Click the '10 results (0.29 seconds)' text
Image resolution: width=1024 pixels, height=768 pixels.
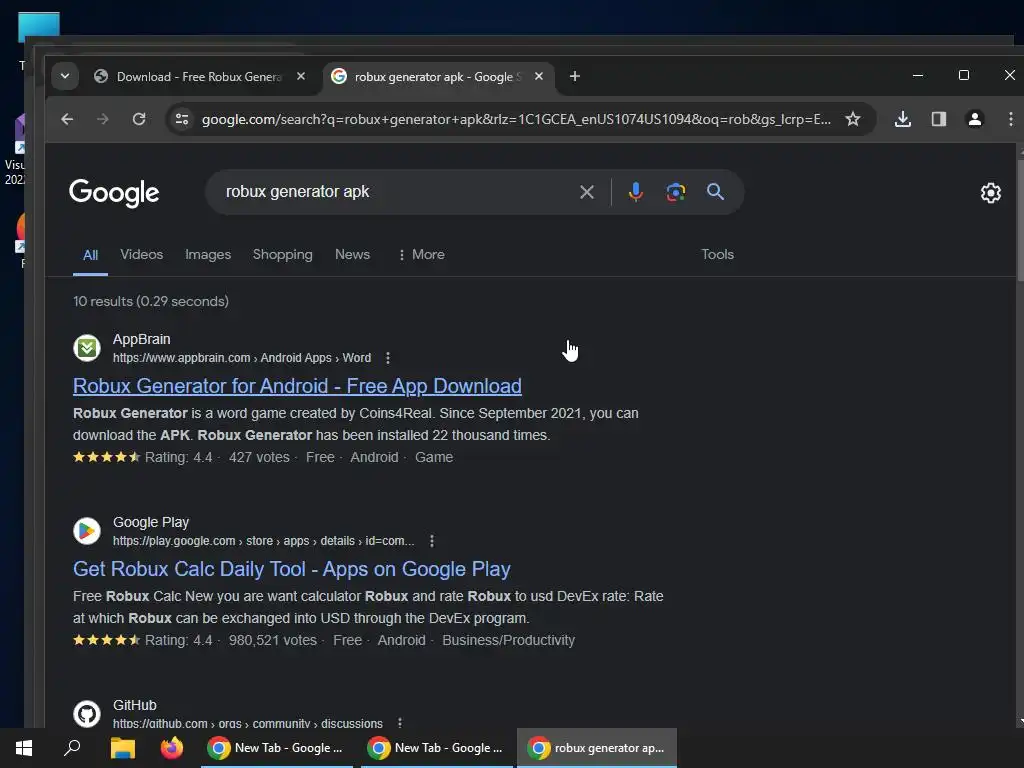[151, 301]
